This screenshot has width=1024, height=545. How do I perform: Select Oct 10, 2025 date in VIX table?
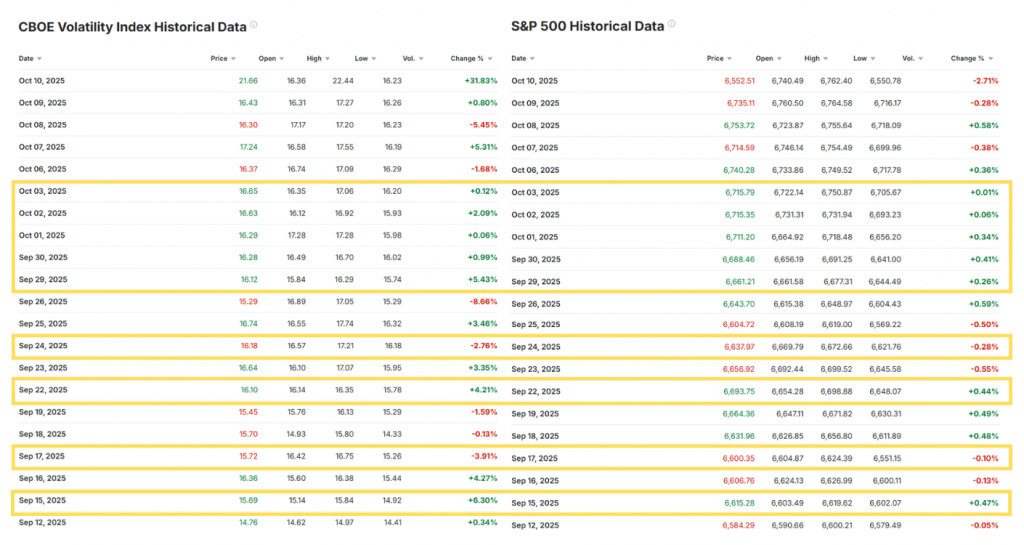[42, 80]
